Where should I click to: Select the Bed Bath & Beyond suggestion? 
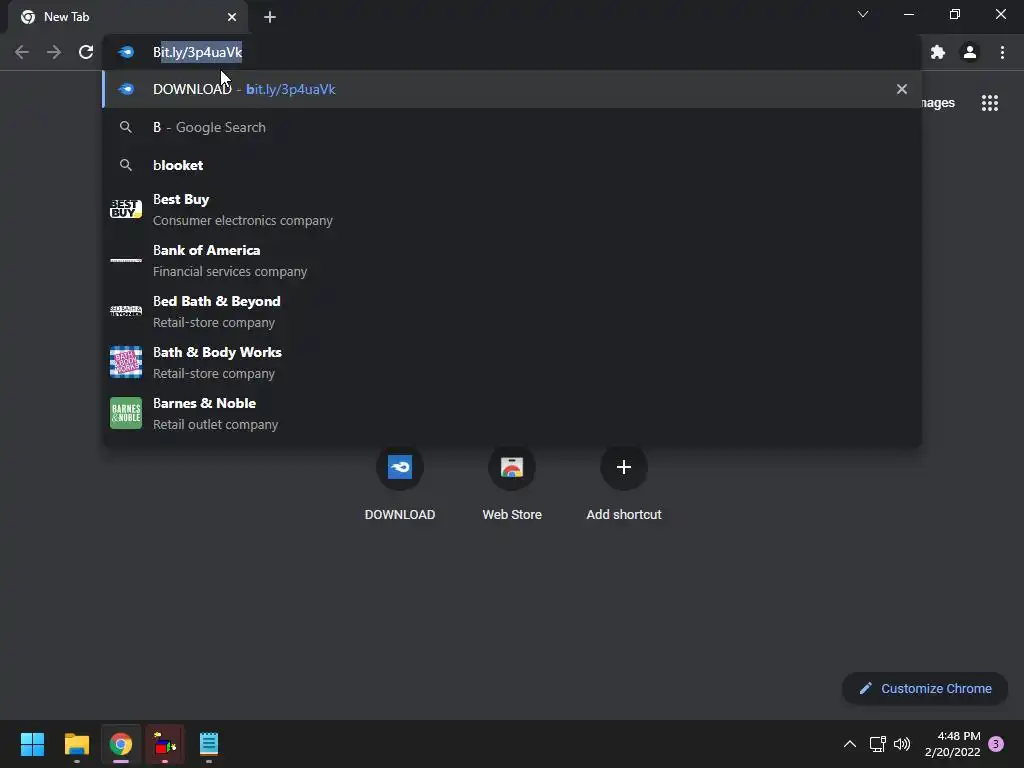click(x=512, y=312)
